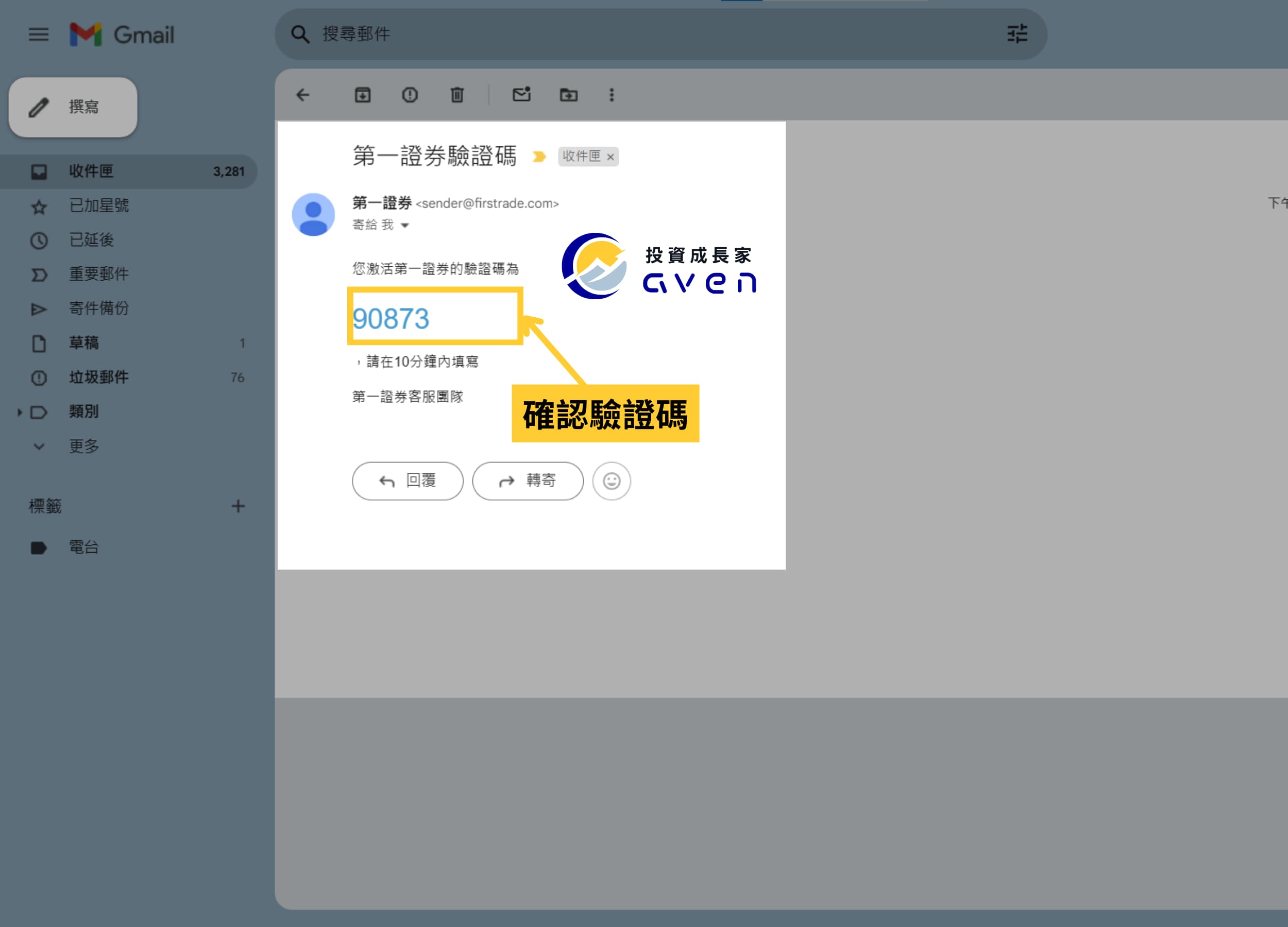Click the 標籤 labels section header
Screen dimensions: 1288x927
[45, 506]
